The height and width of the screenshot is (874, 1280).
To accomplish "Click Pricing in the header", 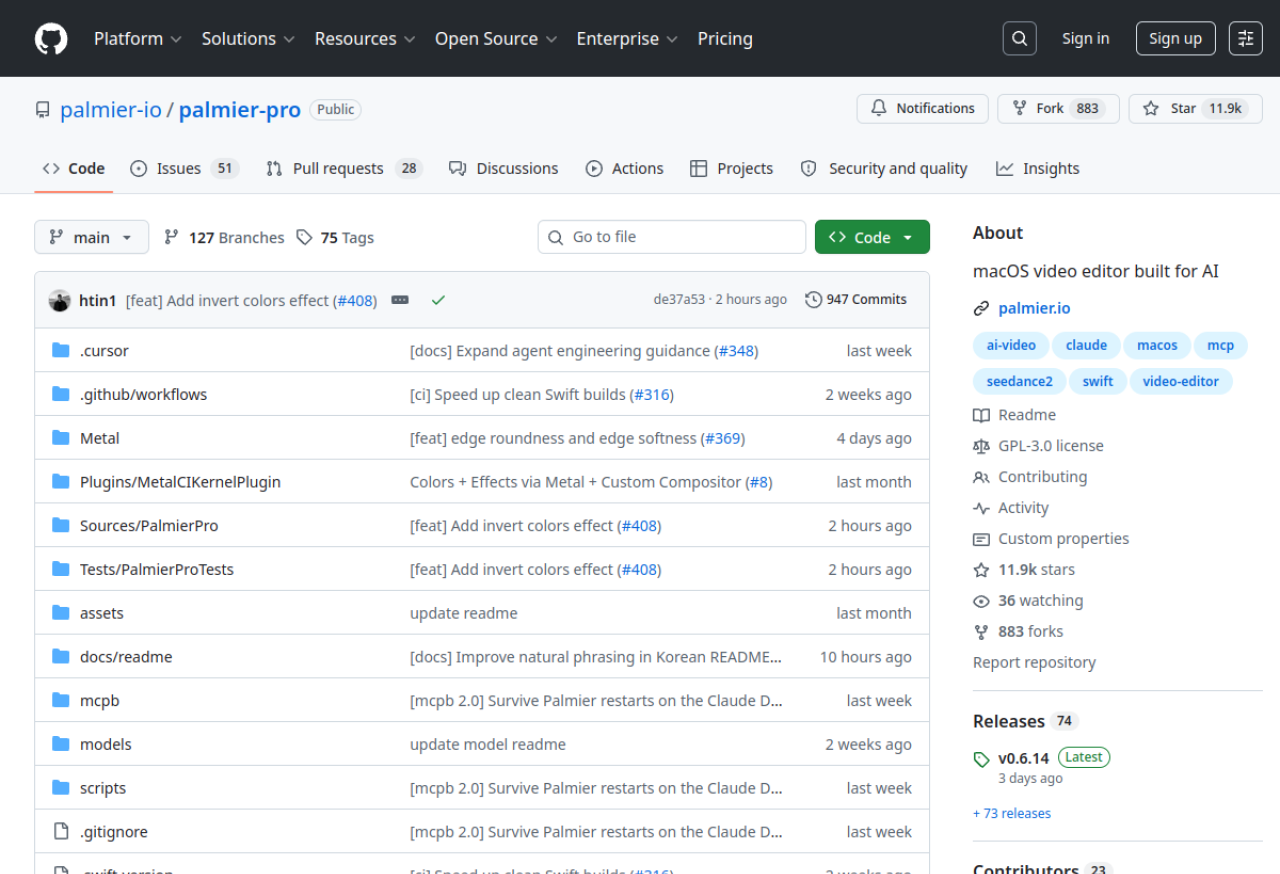I will 725,39.
